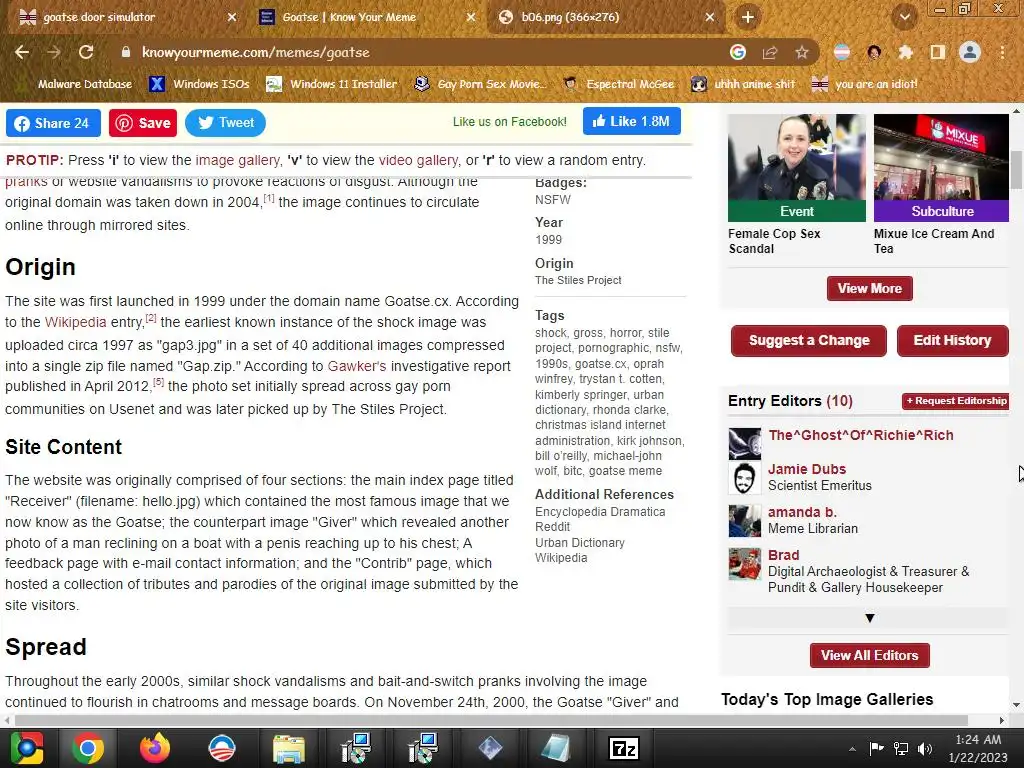Open the Urban Dictionary reference
Screen dimensions: 1024x768
pyautogui.click(x=579, y=543)
